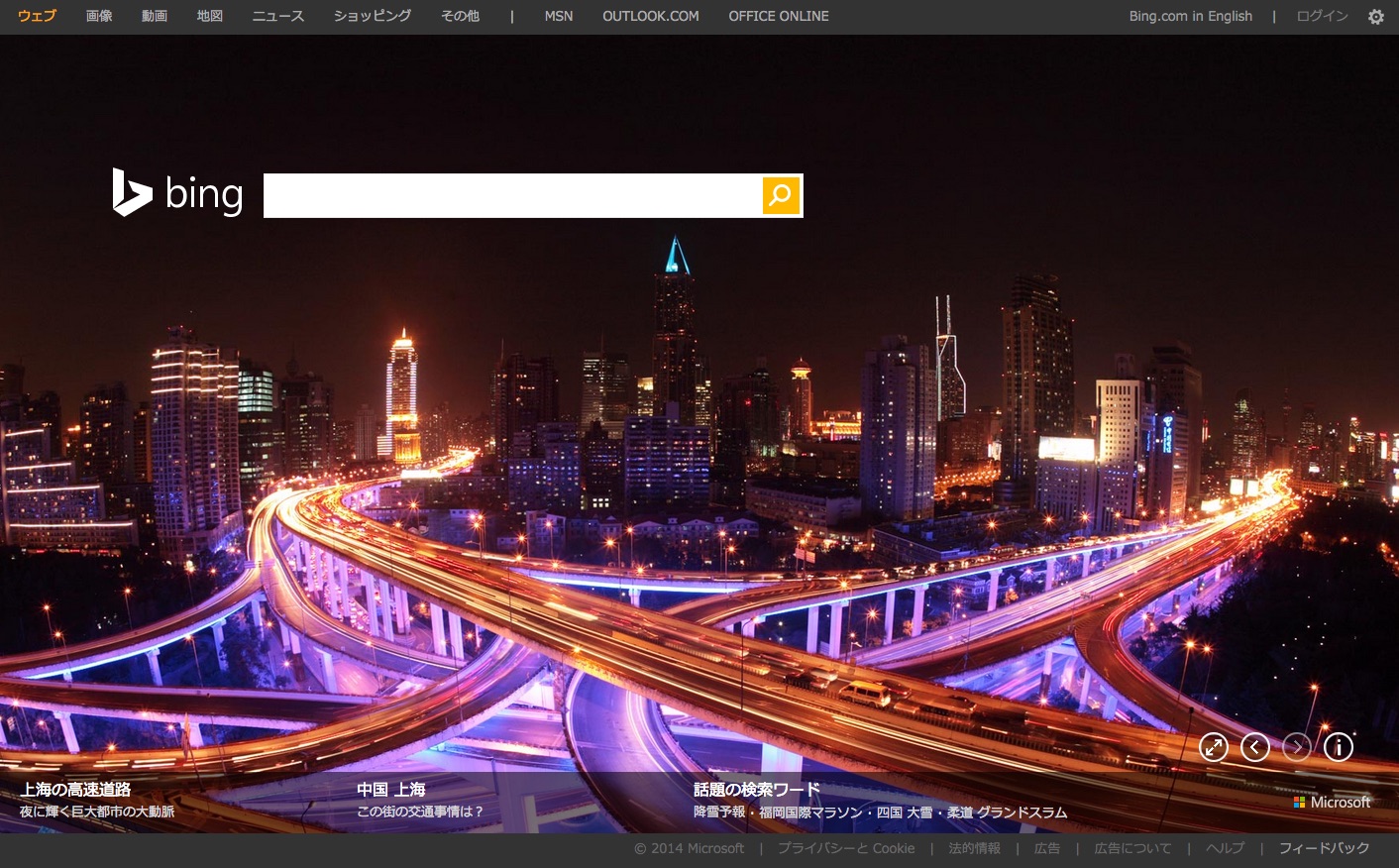Click the ログイン sign-in link
Screen dimensions: 1399x868
click(1322, 17)
